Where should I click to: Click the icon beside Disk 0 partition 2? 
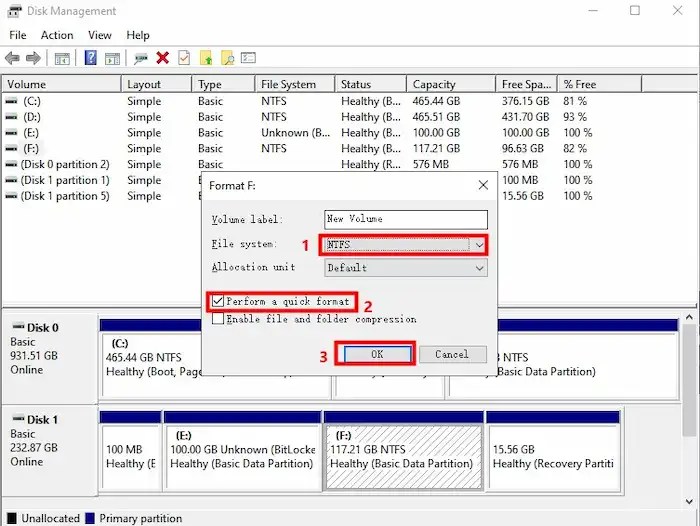point(11,164)
